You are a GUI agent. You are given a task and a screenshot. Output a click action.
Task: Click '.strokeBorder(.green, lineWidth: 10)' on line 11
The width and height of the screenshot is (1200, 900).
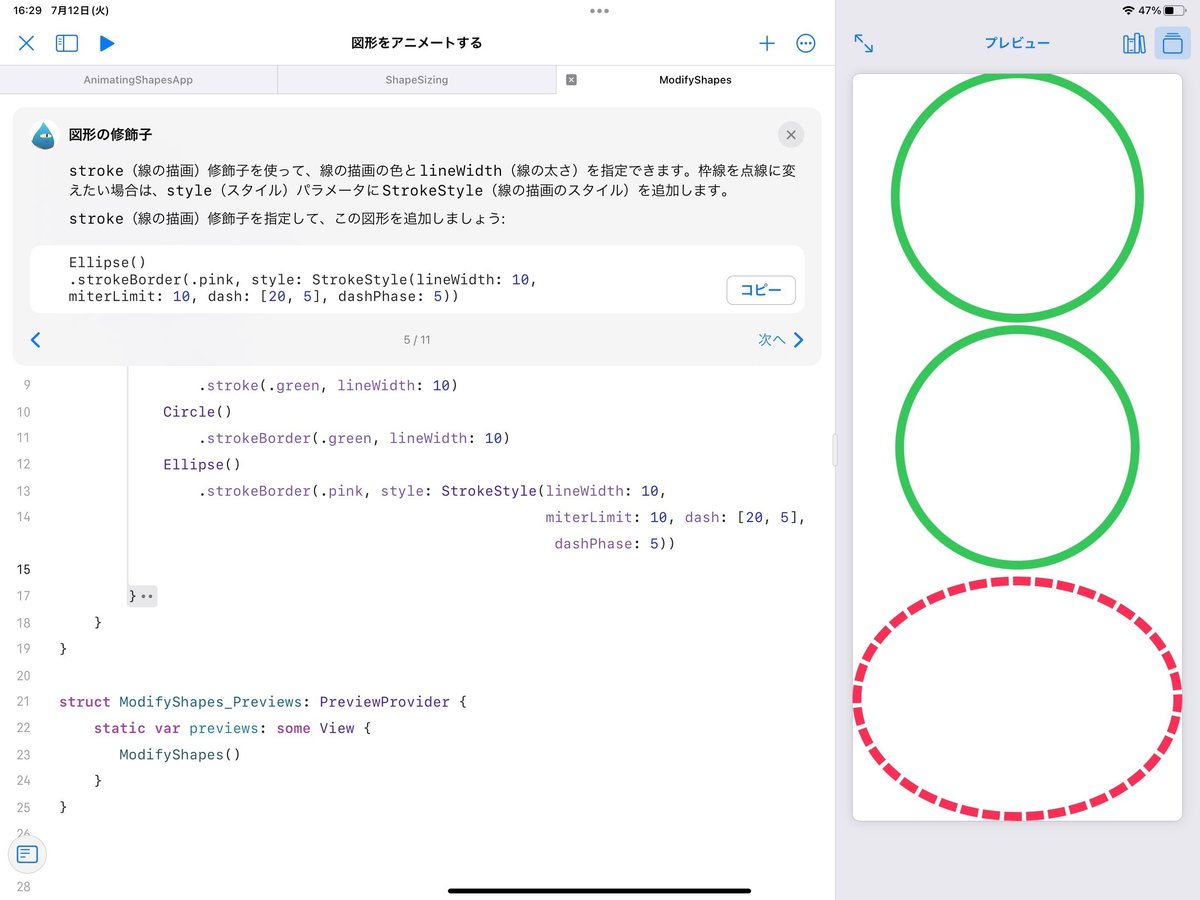coord(354,438)
